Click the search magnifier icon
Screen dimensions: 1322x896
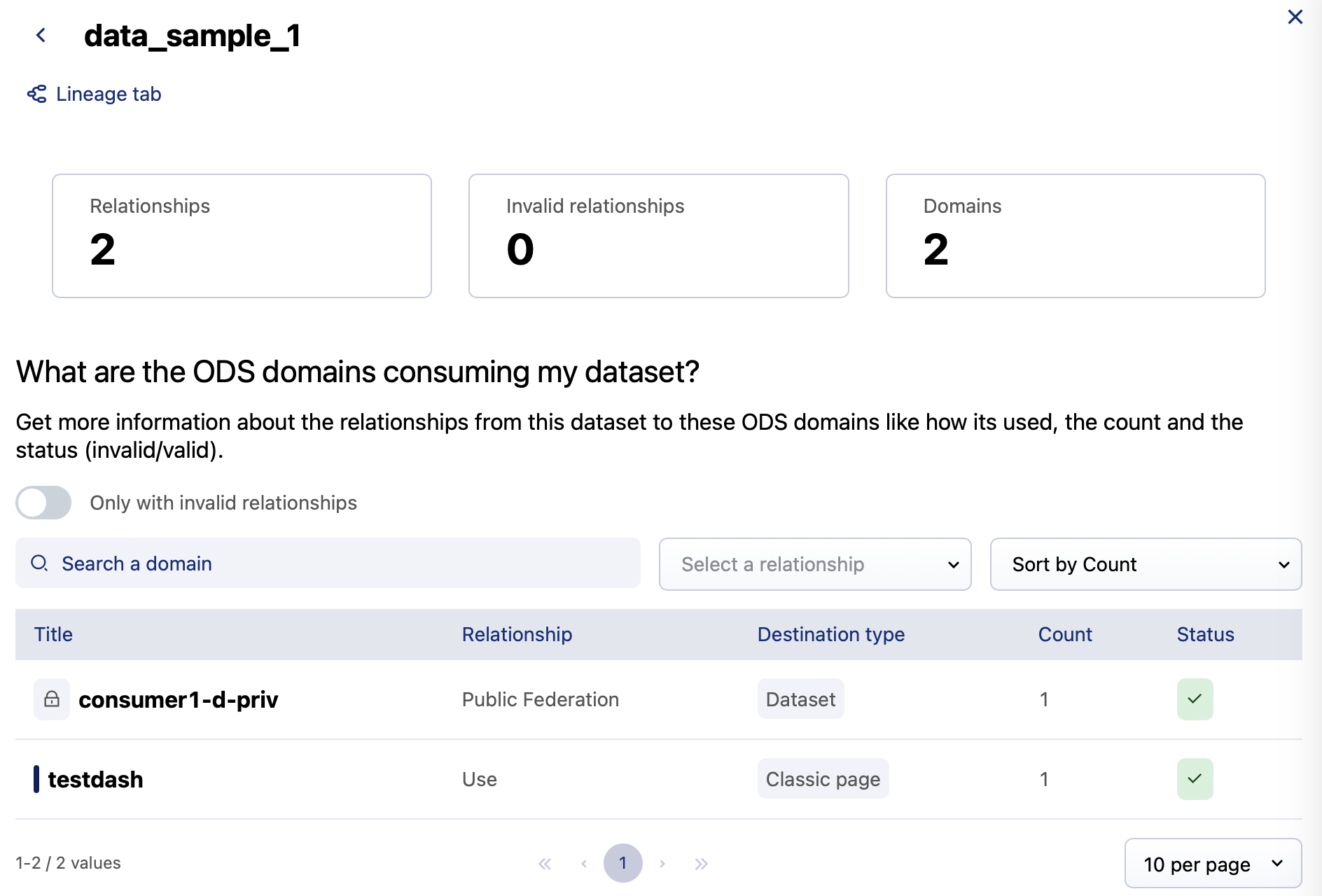pyautogui.click(x=39, y=563)
